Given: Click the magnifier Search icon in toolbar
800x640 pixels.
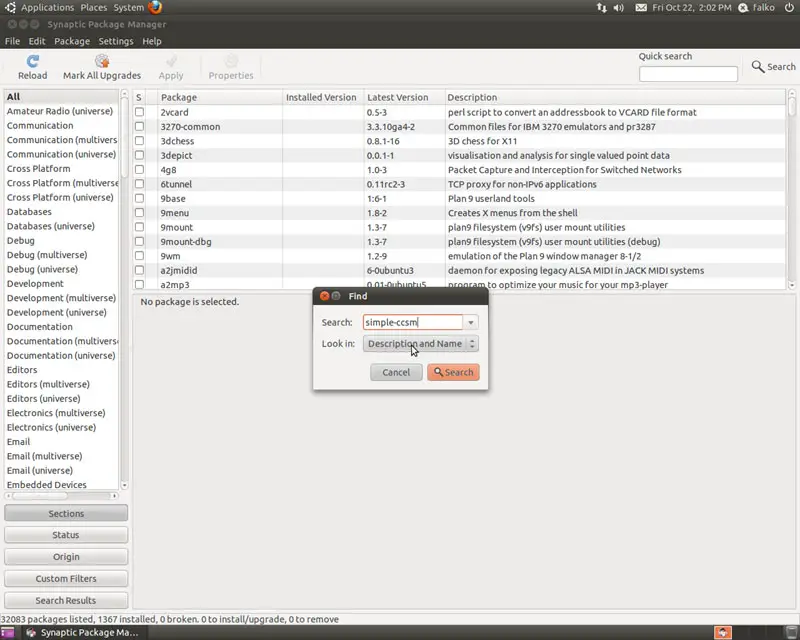Looking at the screenshot, I should 758,66.
